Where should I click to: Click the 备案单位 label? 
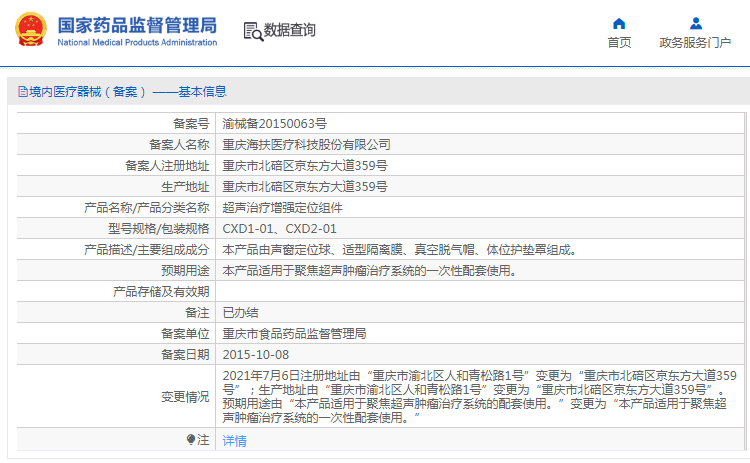tap(185, 334)
